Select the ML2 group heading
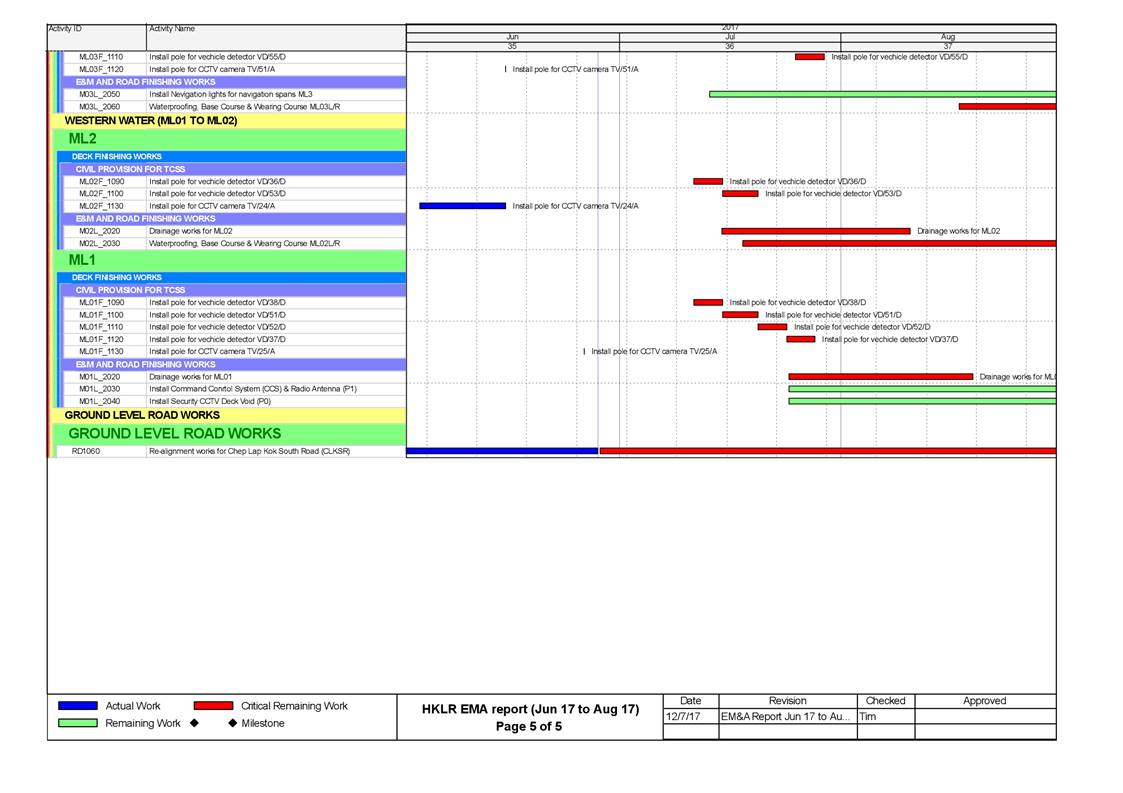The height and width of the screenshot is (793, 1123). (82, 139)
